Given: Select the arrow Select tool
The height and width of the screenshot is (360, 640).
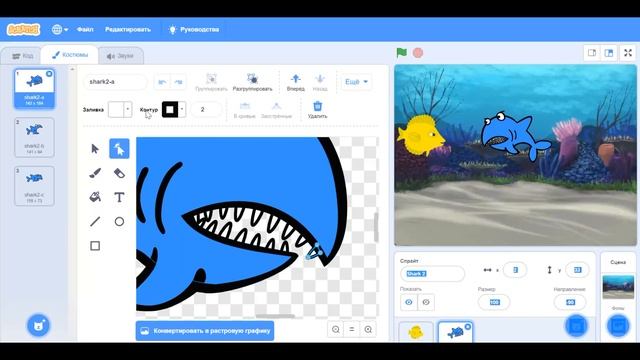Looking at the screenshot, I should [95, 149].
